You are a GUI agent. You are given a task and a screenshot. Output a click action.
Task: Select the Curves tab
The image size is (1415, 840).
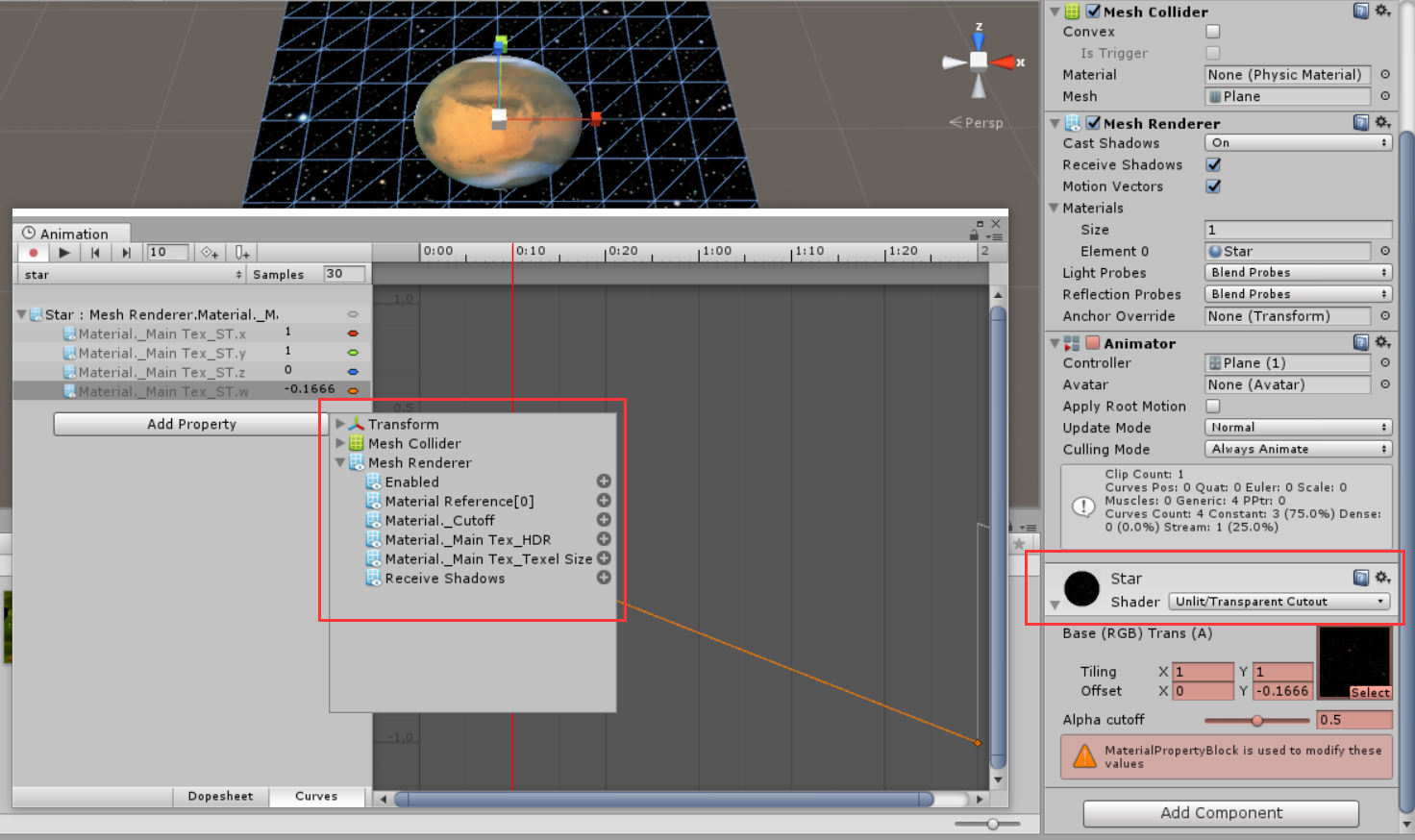(317, 796)
